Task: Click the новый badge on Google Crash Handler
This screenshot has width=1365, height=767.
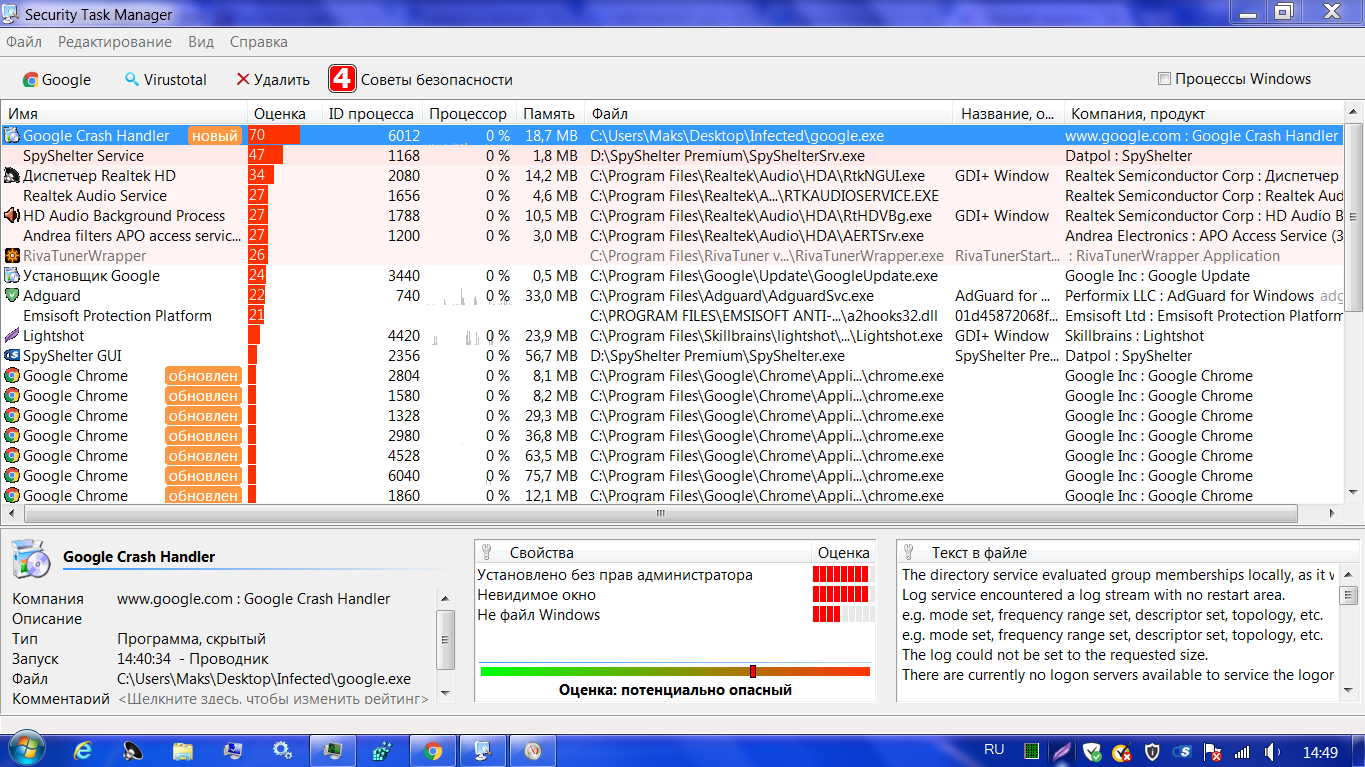Action: pos(215,136)
